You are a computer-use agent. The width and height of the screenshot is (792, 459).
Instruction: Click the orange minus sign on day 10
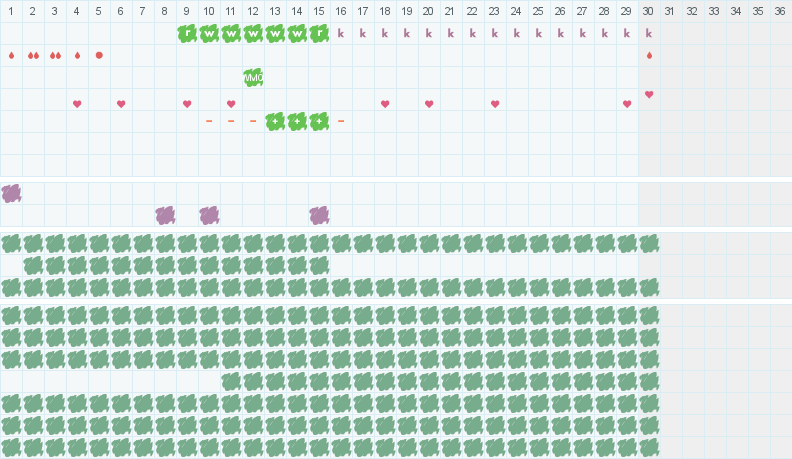[x=209, y=121]
